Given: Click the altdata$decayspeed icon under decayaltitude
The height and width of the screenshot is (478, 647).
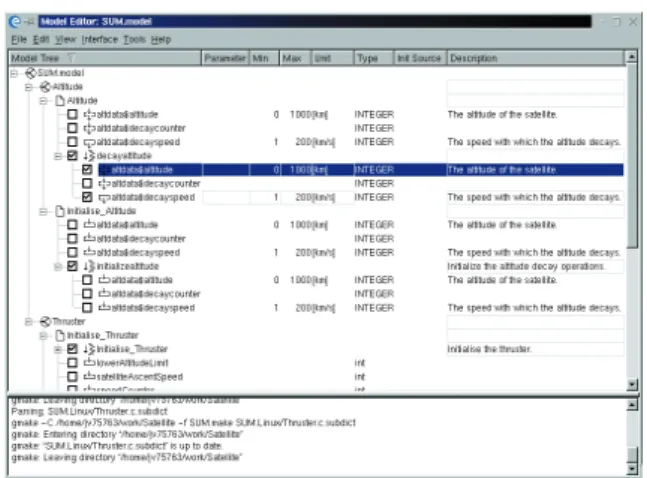Looking at the screenshot, I should pos(104,198).
